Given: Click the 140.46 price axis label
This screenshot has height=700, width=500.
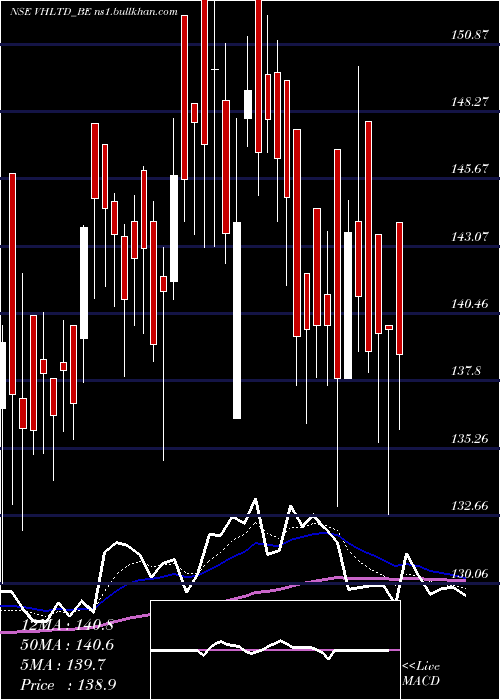Looking at the screenshot, I should (x=469, y=304).
